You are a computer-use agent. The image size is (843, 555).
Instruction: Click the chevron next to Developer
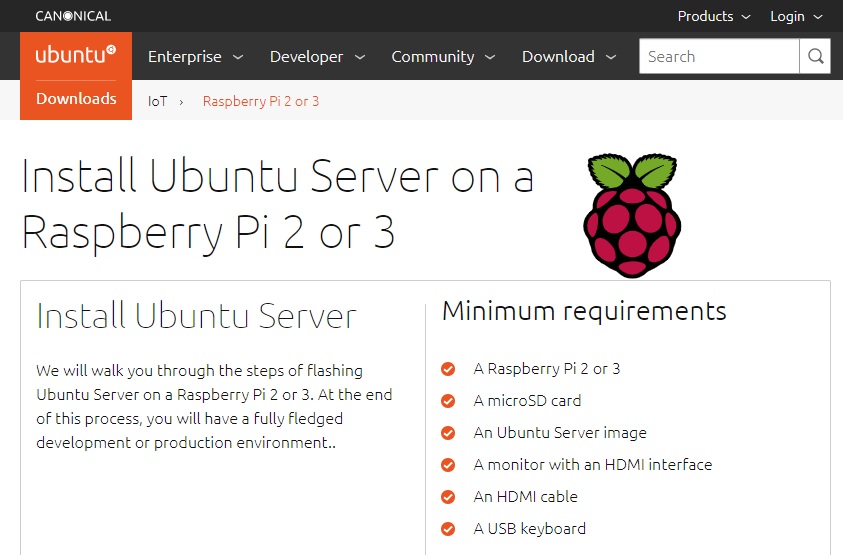tap(360, 57)
